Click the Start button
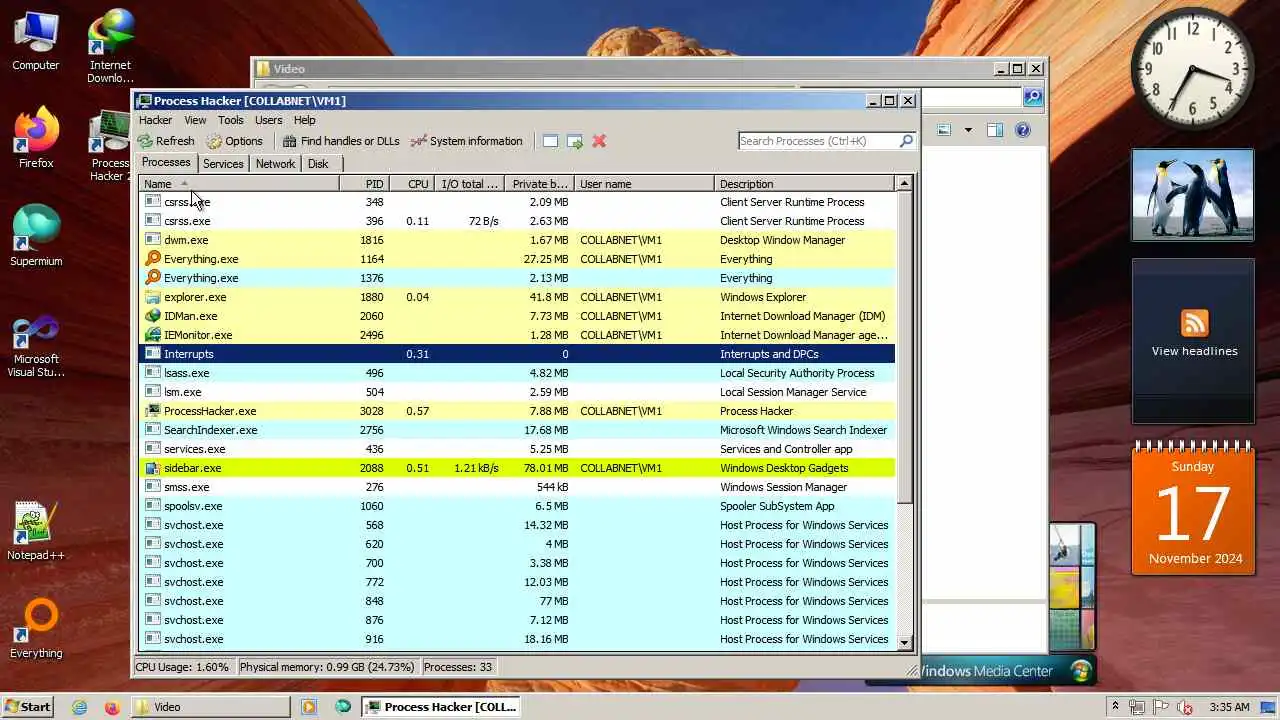Viewport: 1280px width, 720px height. (27, 707)
